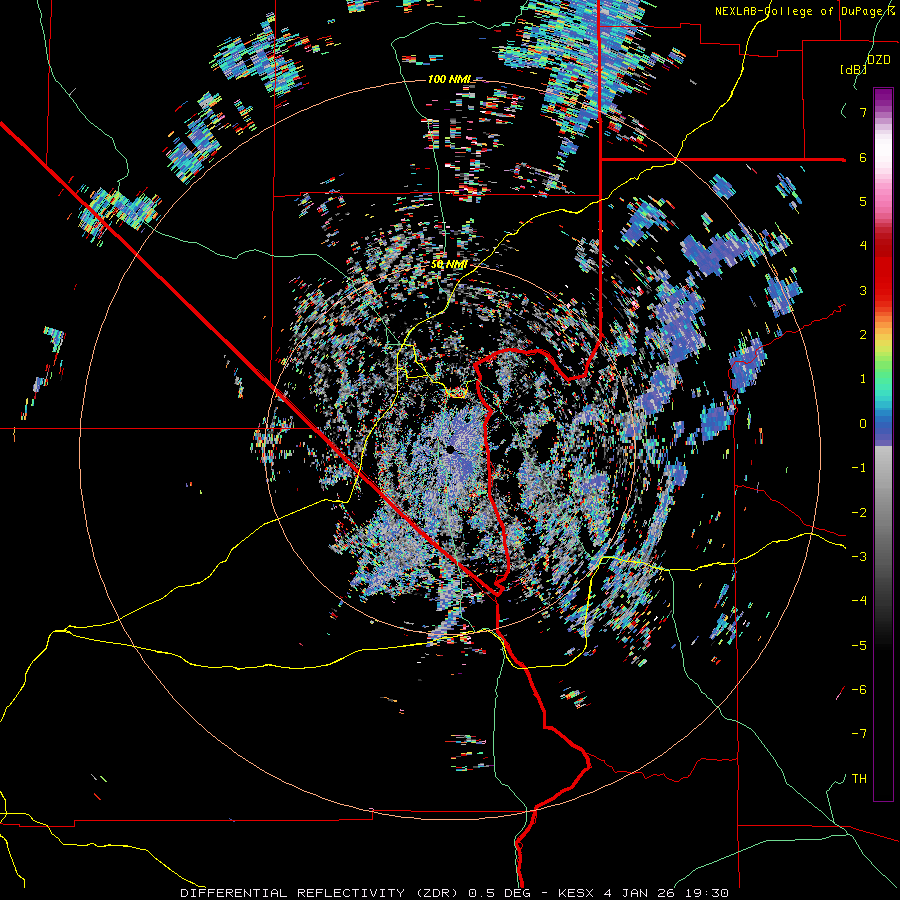The width and height of the screenshot is (900, 900).
Task: Click the -1 value on the color scale
Action: [859, 468]
